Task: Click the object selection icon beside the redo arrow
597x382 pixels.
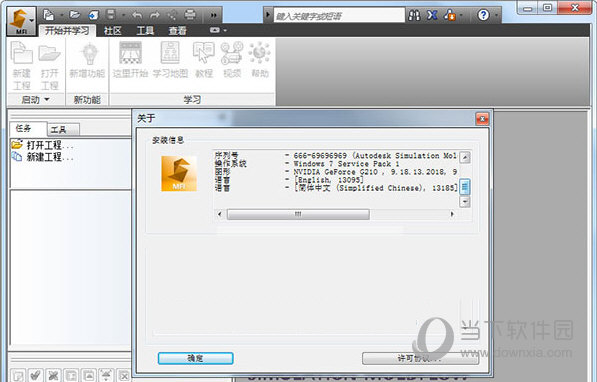Action: coord(172,15)
